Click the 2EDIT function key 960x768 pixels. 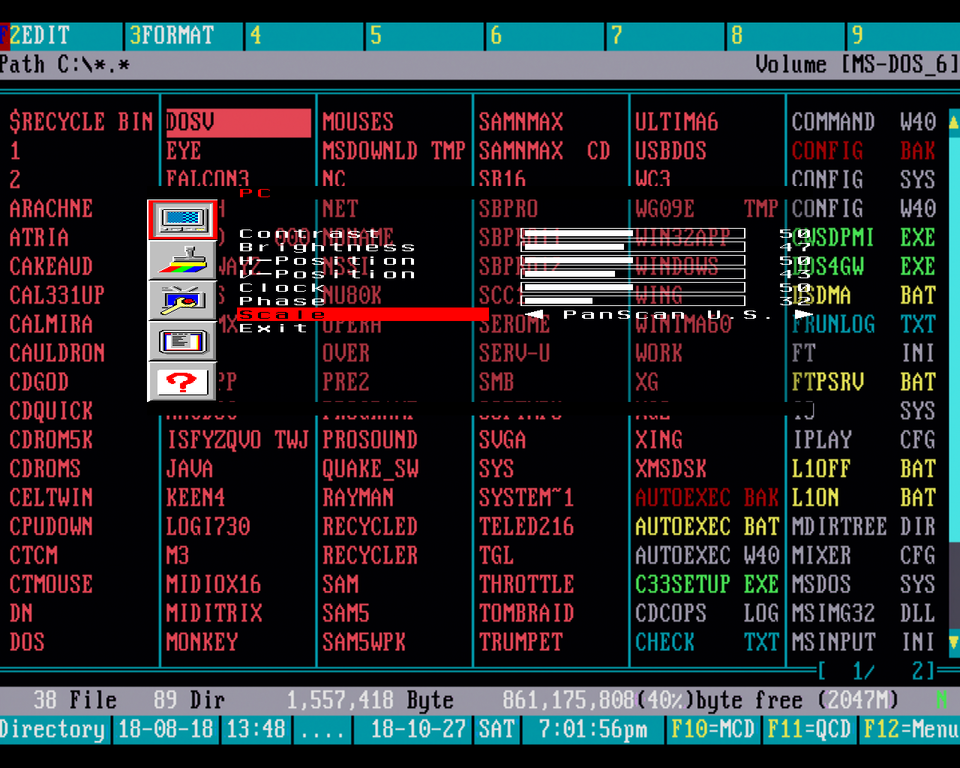coord(61,36)
